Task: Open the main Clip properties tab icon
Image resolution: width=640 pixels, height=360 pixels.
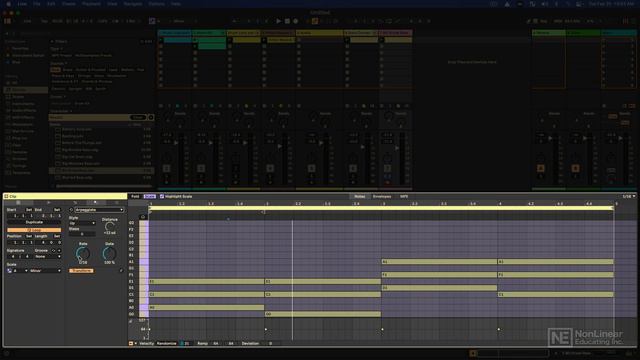Action: pyautogui.click(x=18, y=202)
